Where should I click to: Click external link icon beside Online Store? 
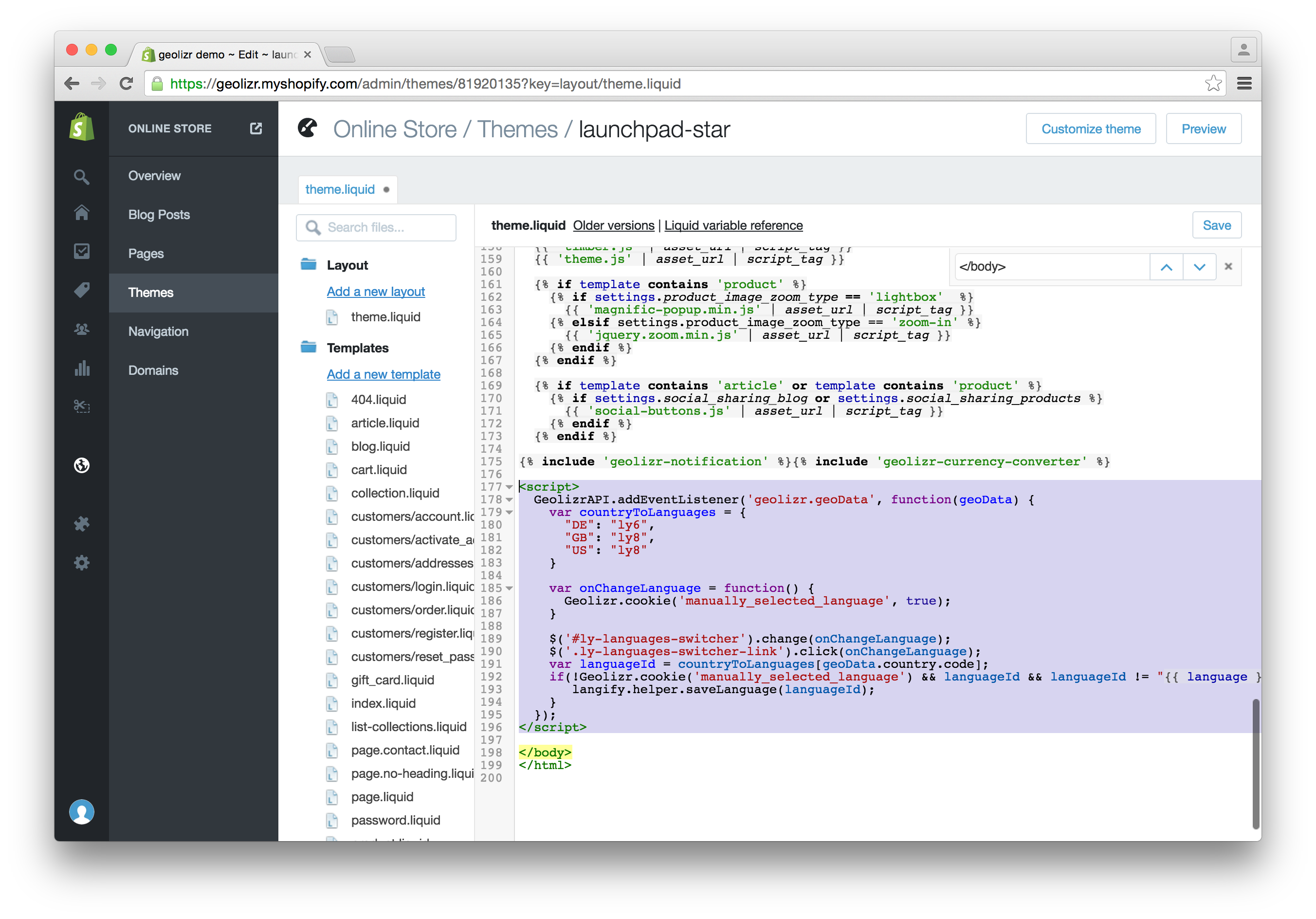[256, 129]
